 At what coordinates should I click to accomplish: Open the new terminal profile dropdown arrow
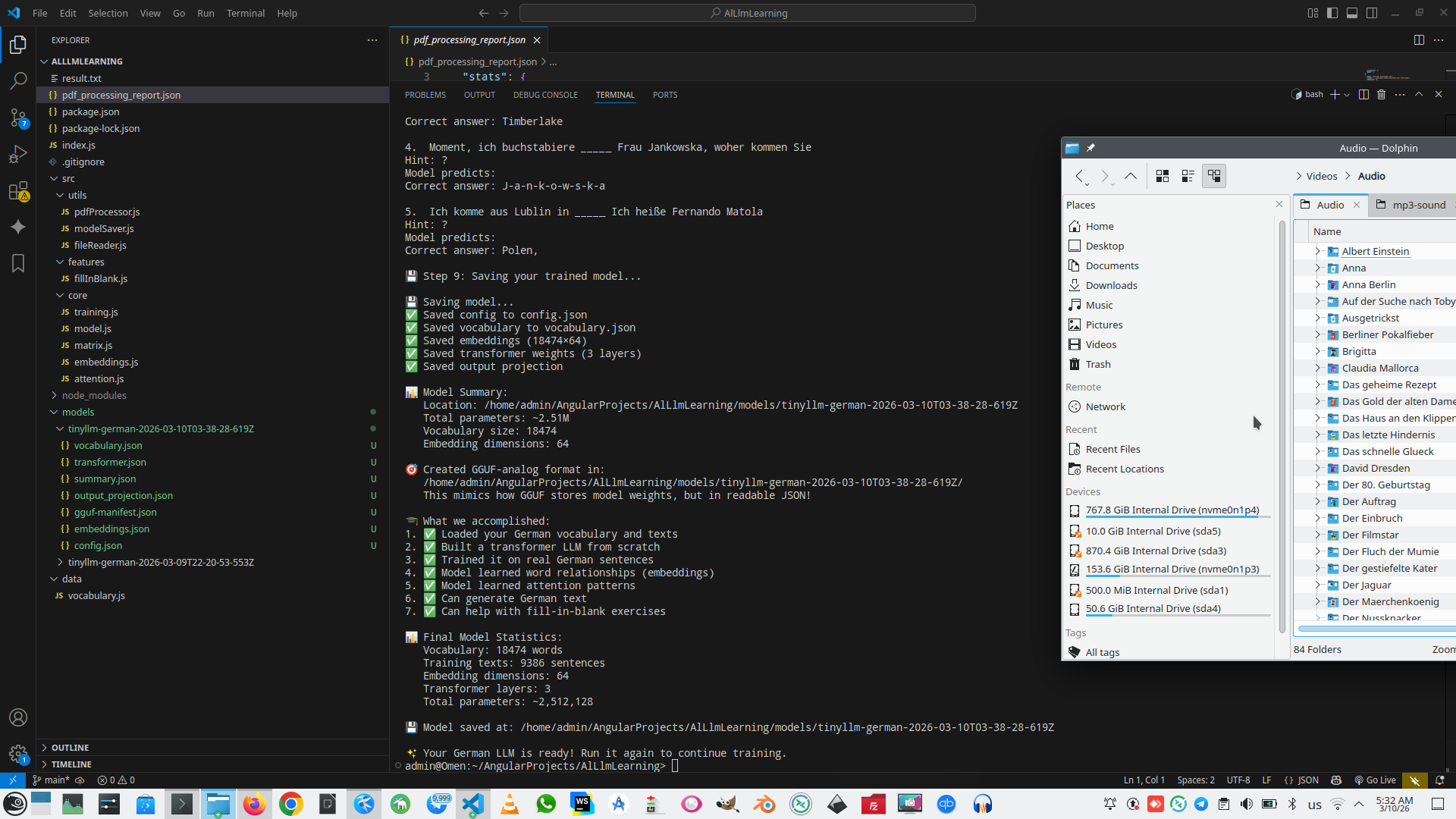(1347, 95)
